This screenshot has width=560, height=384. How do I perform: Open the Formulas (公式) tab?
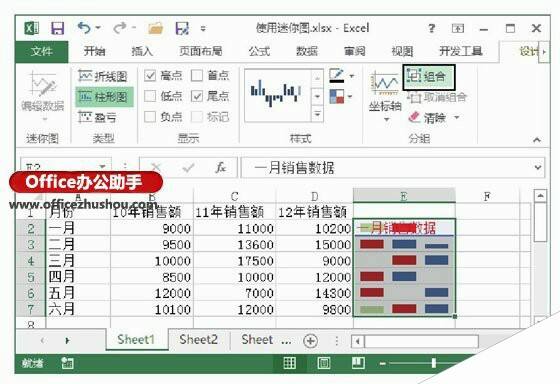coord(259,51)
